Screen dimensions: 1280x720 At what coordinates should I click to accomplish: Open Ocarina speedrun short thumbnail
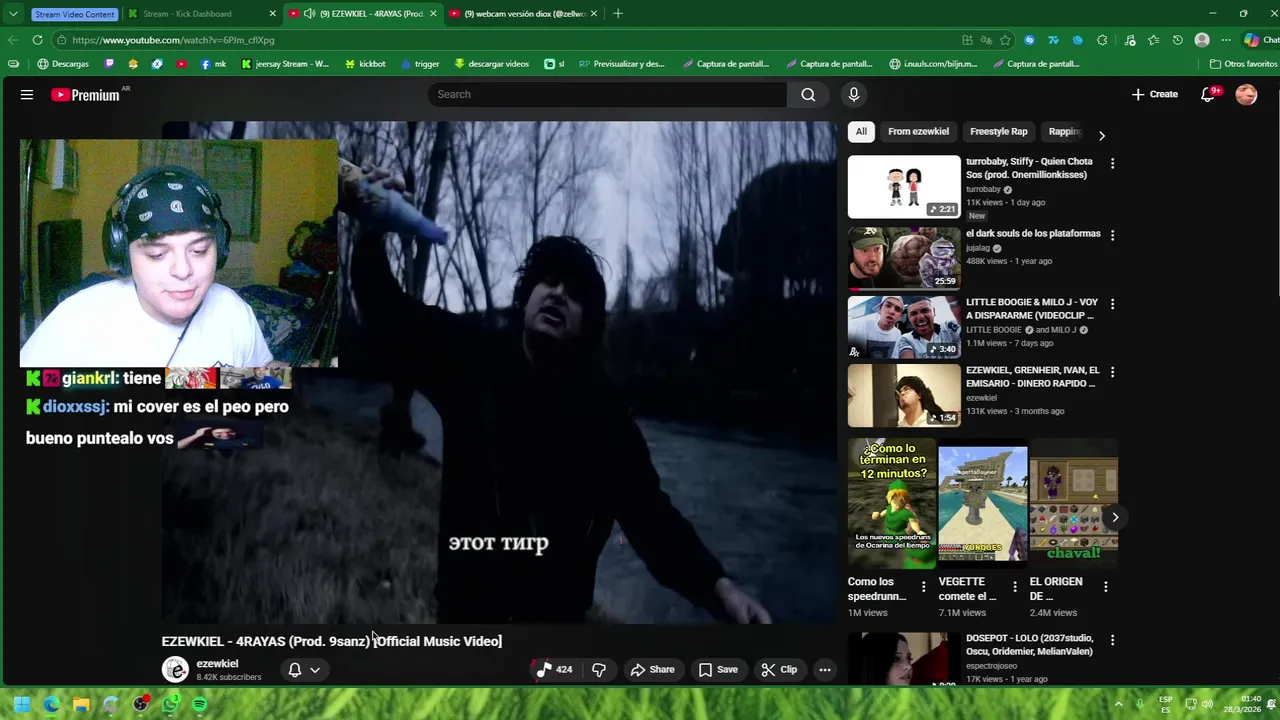pyautogui.click(x=892, y=503)
